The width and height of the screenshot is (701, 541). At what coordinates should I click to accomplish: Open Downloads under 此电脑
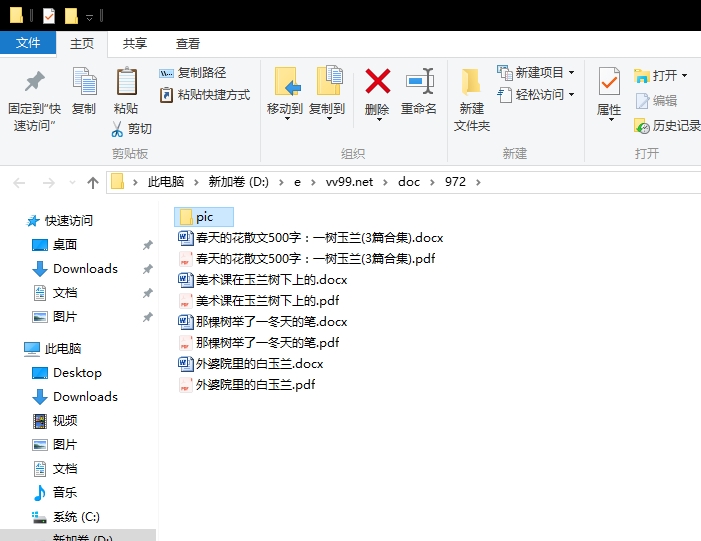75,397
